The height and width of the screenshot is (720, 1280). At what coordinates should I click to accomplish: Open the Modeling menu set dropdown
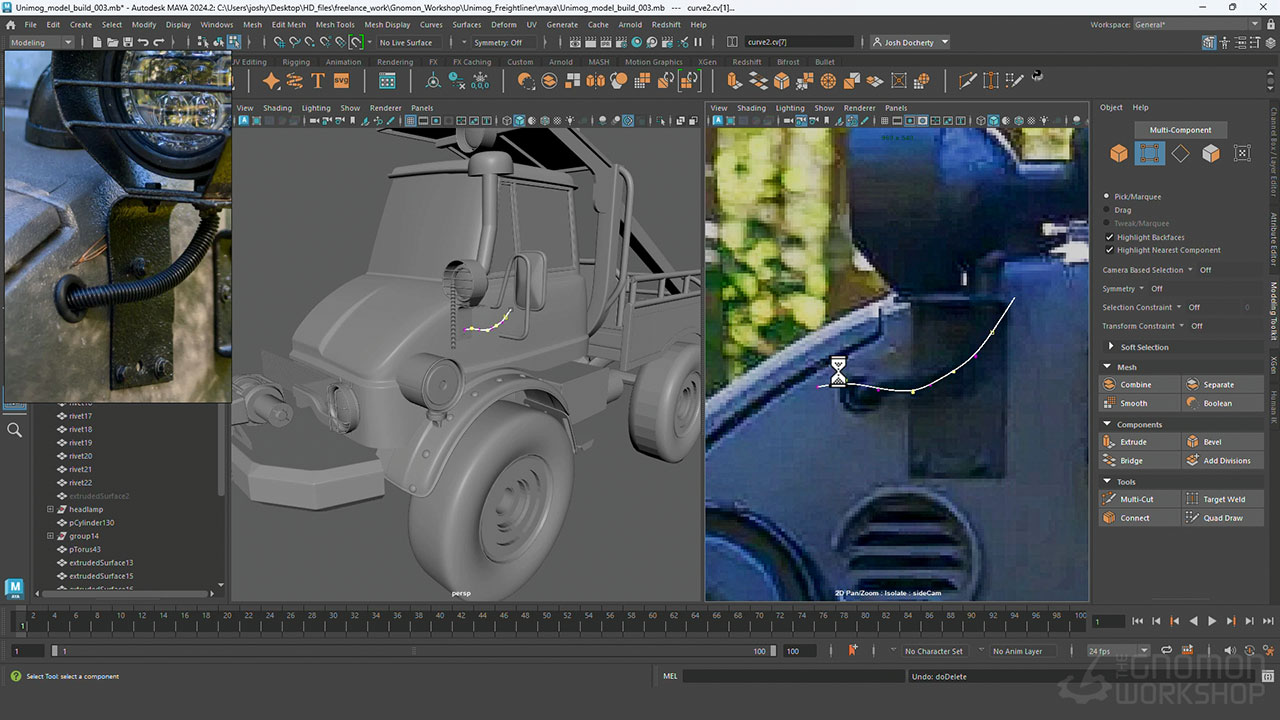(41, 43)
